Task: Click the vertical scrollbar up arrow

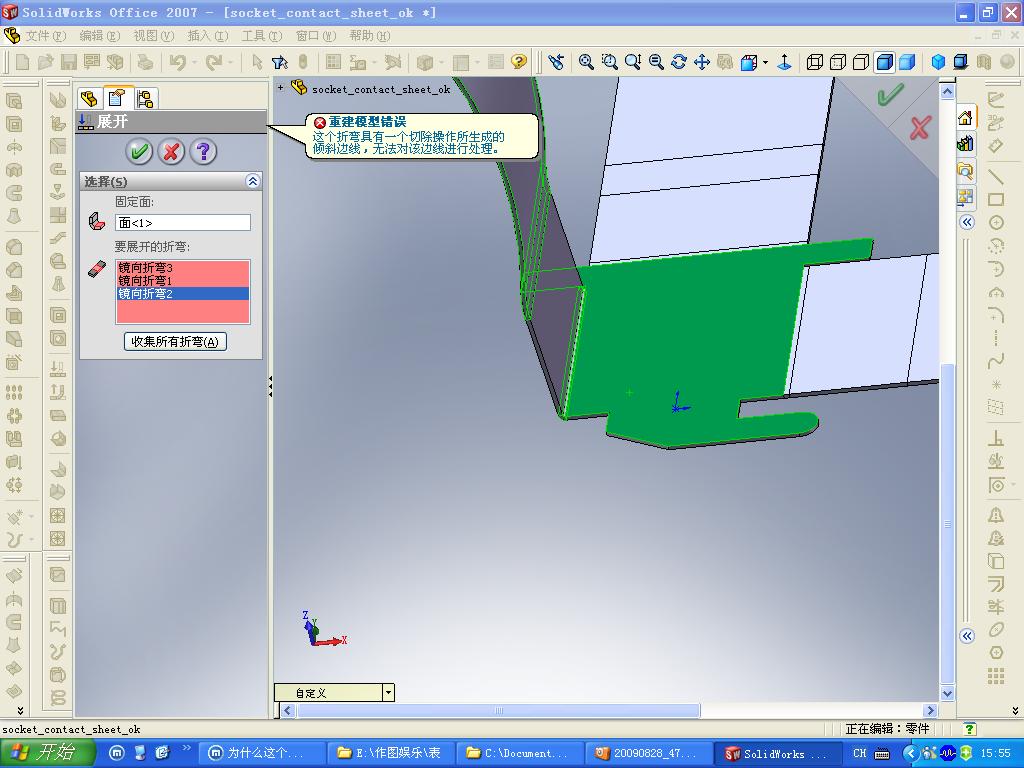Action: point(948,92)
